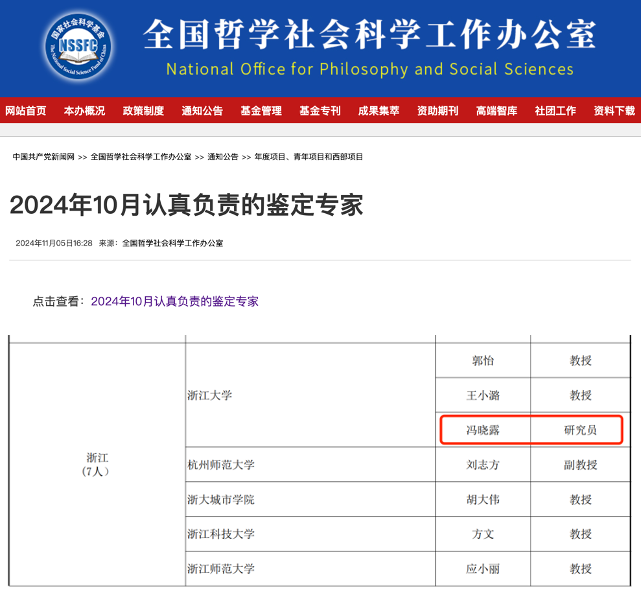Screen dimensions: 642x596
Task: Select 资助期刊 in the navigation bar
Action: coord(438,111)
